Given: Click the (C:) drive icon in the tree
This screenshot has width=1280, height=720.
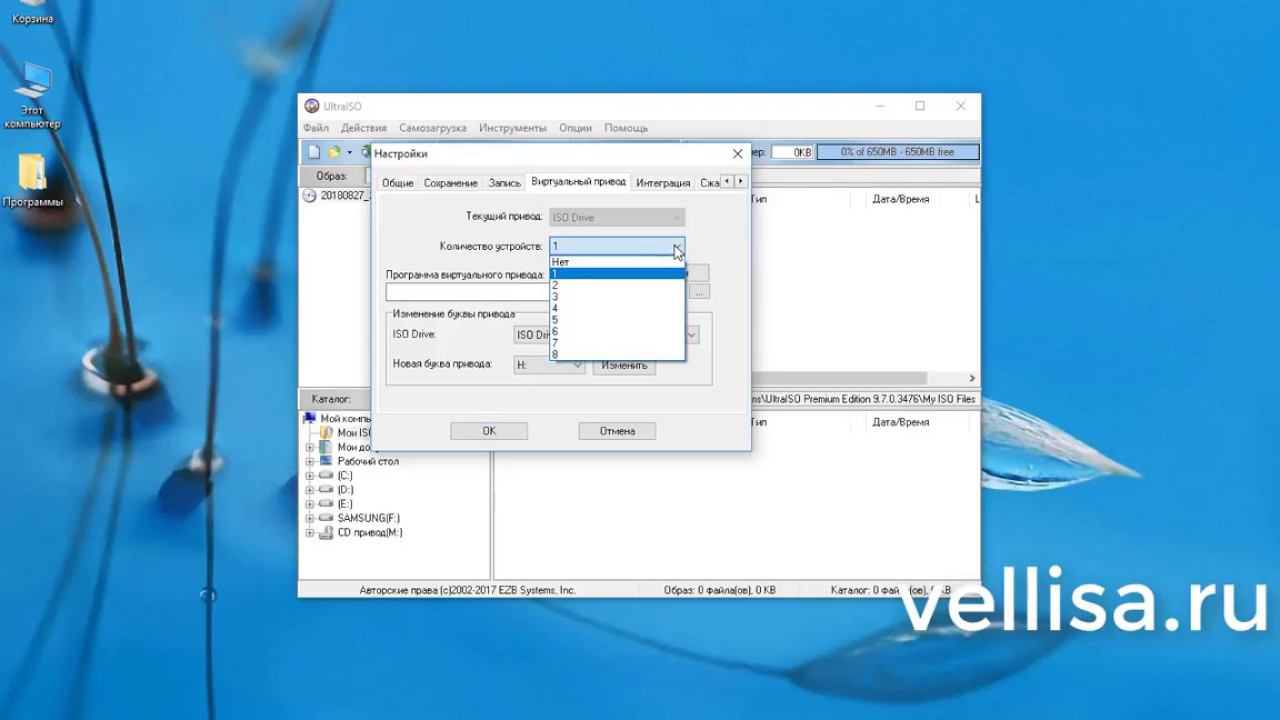Looking at the screenshot, I should coord(326,476).
